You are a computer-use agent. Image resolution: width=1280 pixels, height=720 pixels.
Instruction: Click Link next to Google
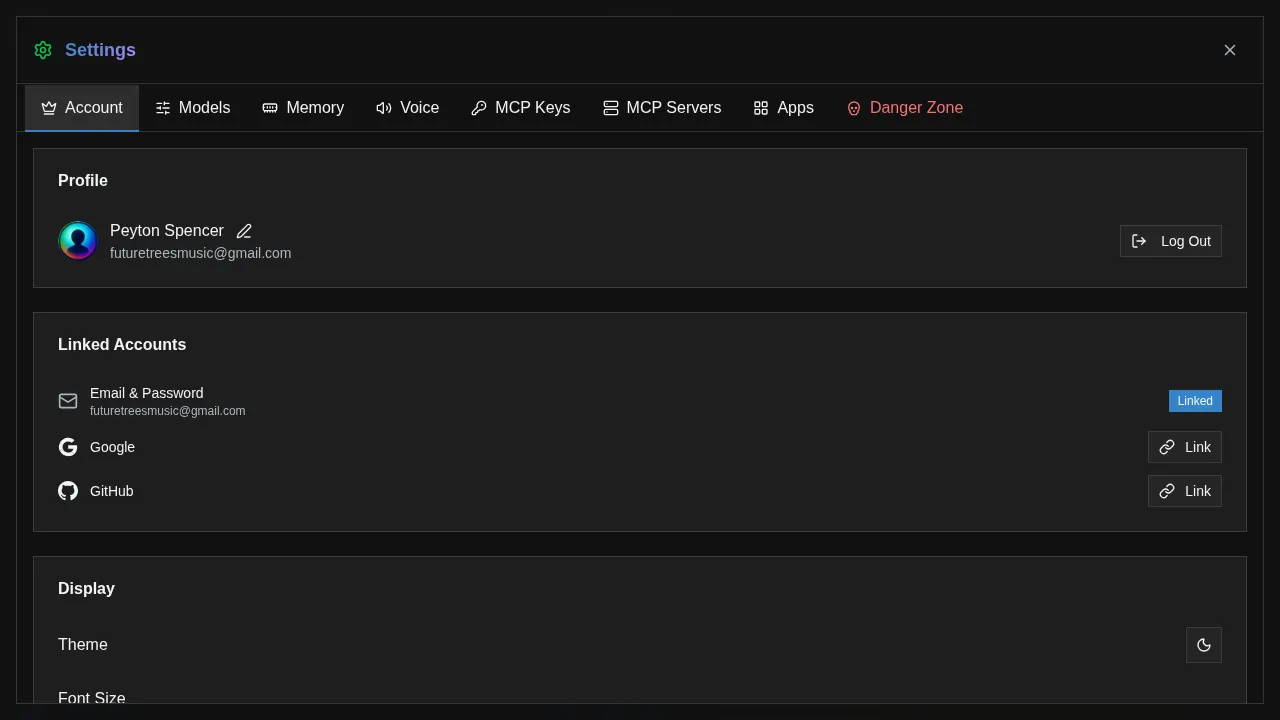(1185, 447)
